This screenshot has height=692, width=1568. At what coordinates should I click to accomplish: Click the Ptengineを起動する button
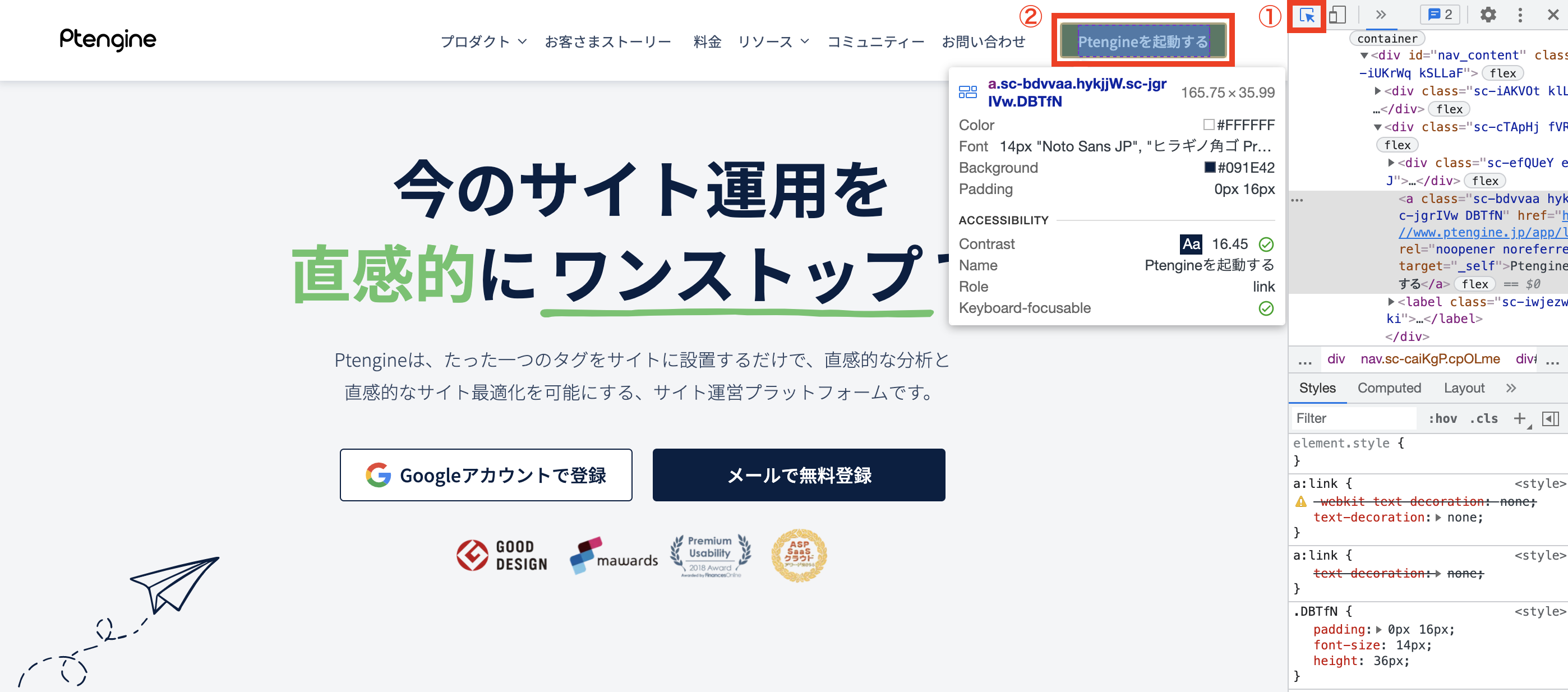tap(1142, 41)
